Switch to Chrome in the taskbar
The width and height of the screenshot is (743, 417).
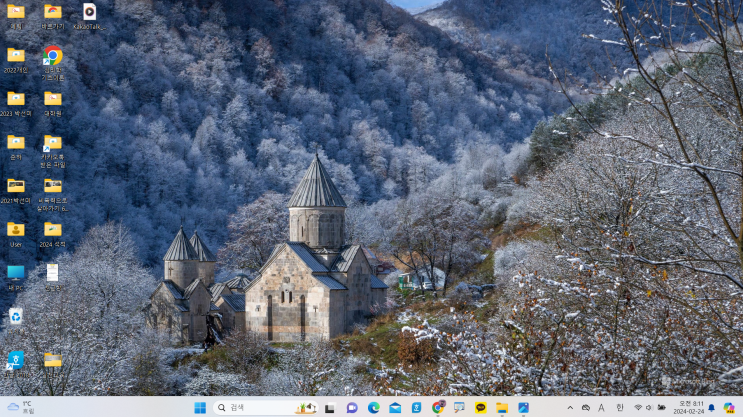pos(438,408)
